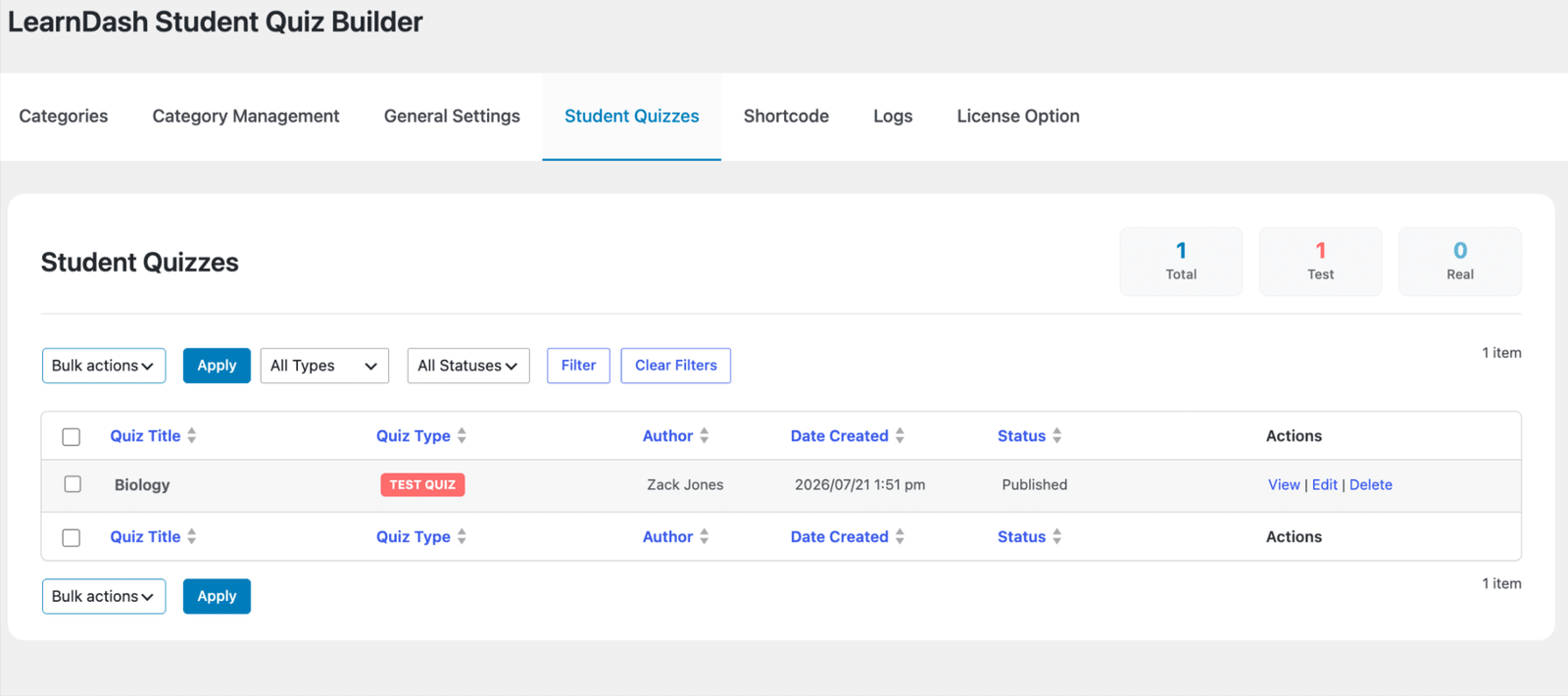Click the top Apply button
This screenshot has height=696, width=1568.
click(x=217, y=366)
